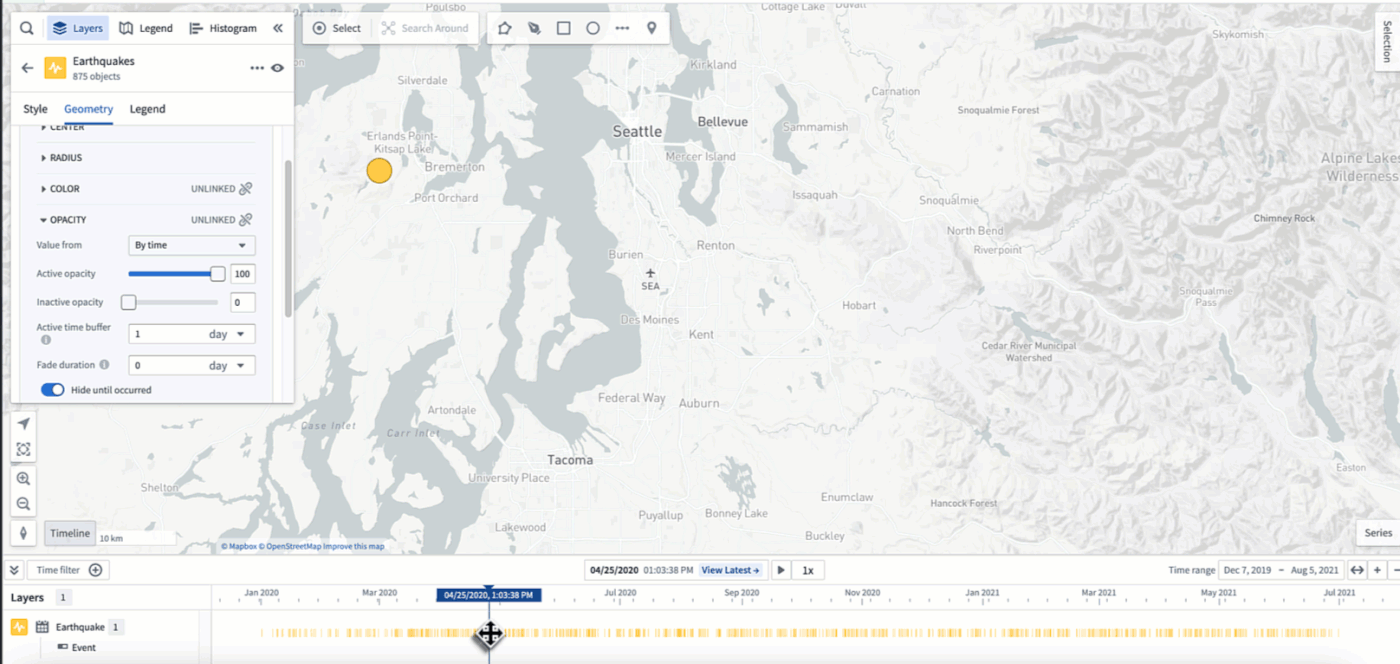Go back using the left arrow beside Earthquakes
This screenshot has height=664, width=1400.
coord(27,68)
